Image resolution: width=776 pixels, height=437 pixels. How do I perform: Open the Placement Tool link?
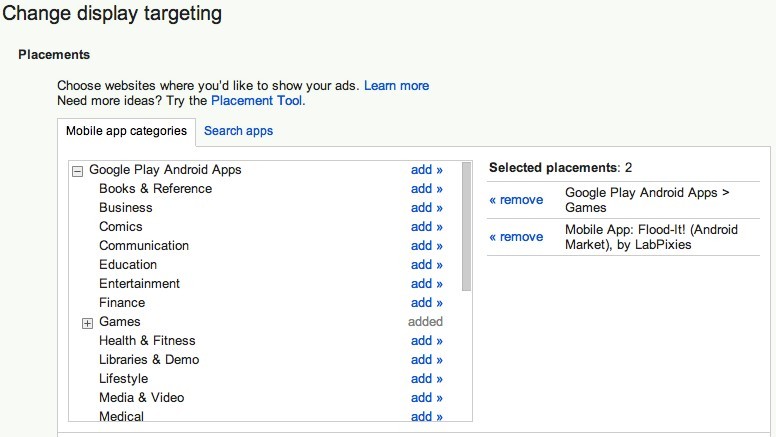pyautogui.click(x=257, y=101)
